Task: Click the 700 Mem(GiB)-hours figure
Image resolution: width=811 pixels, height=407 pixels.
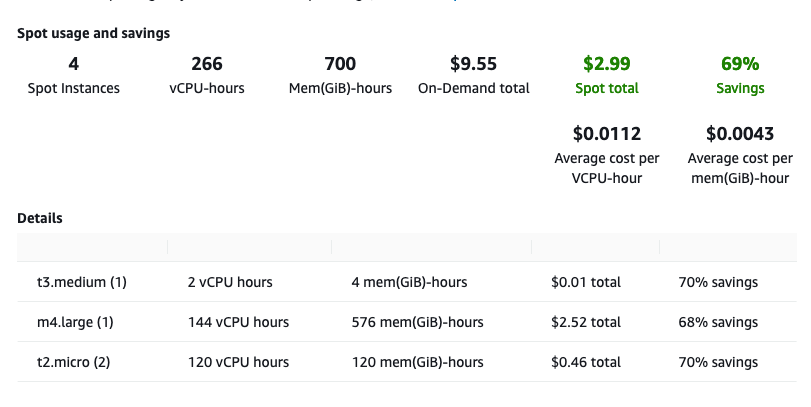Action: pos(341,64)
